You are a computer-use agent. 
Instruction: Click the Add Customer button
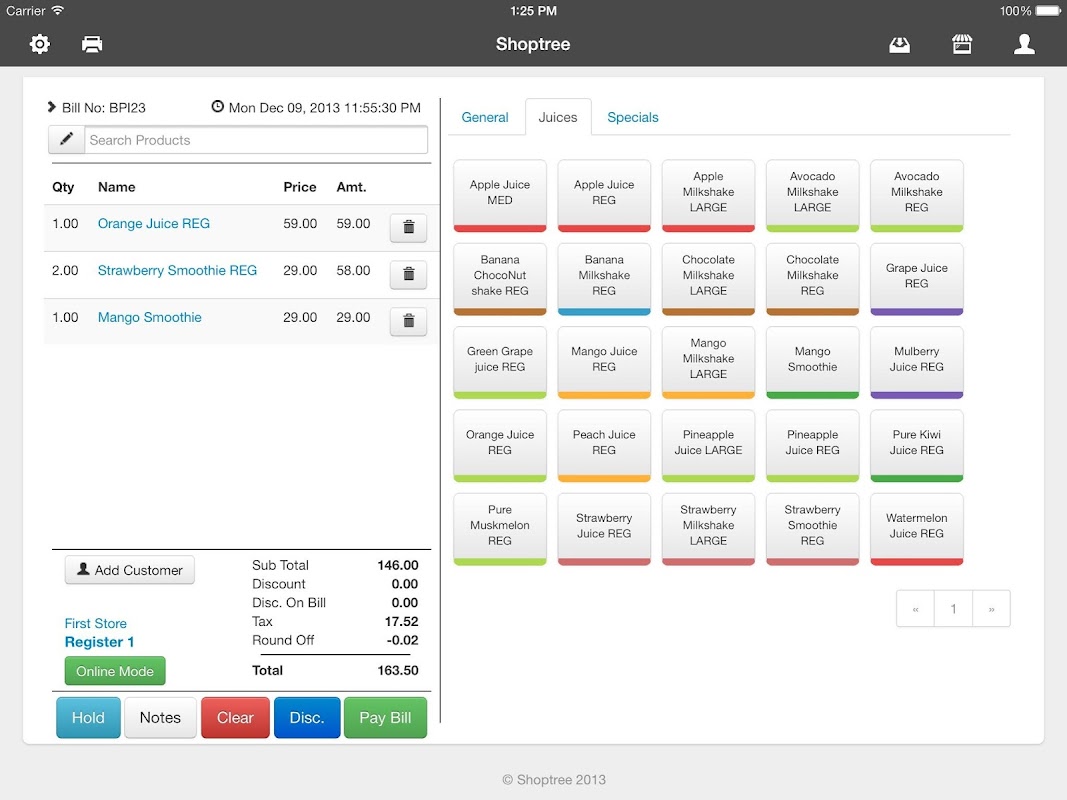click(x=130, y=570)
